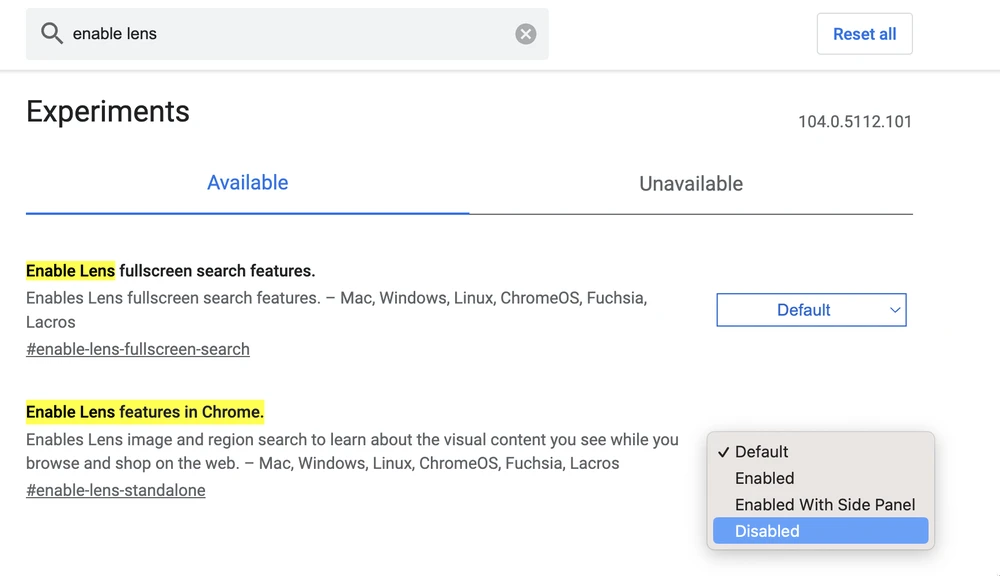Choose the Enabled option
This screenshot has width=1000, height=576.
[x=764, y=478]
